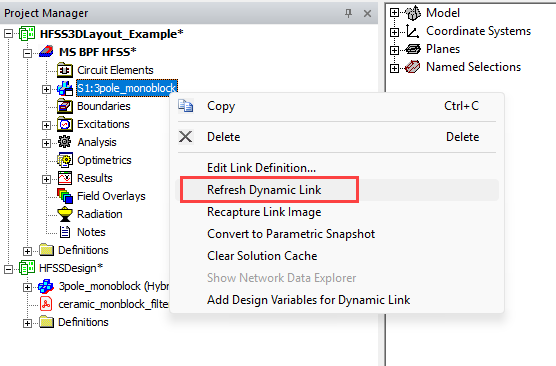Select the Field Overlays label

point(111,196)
